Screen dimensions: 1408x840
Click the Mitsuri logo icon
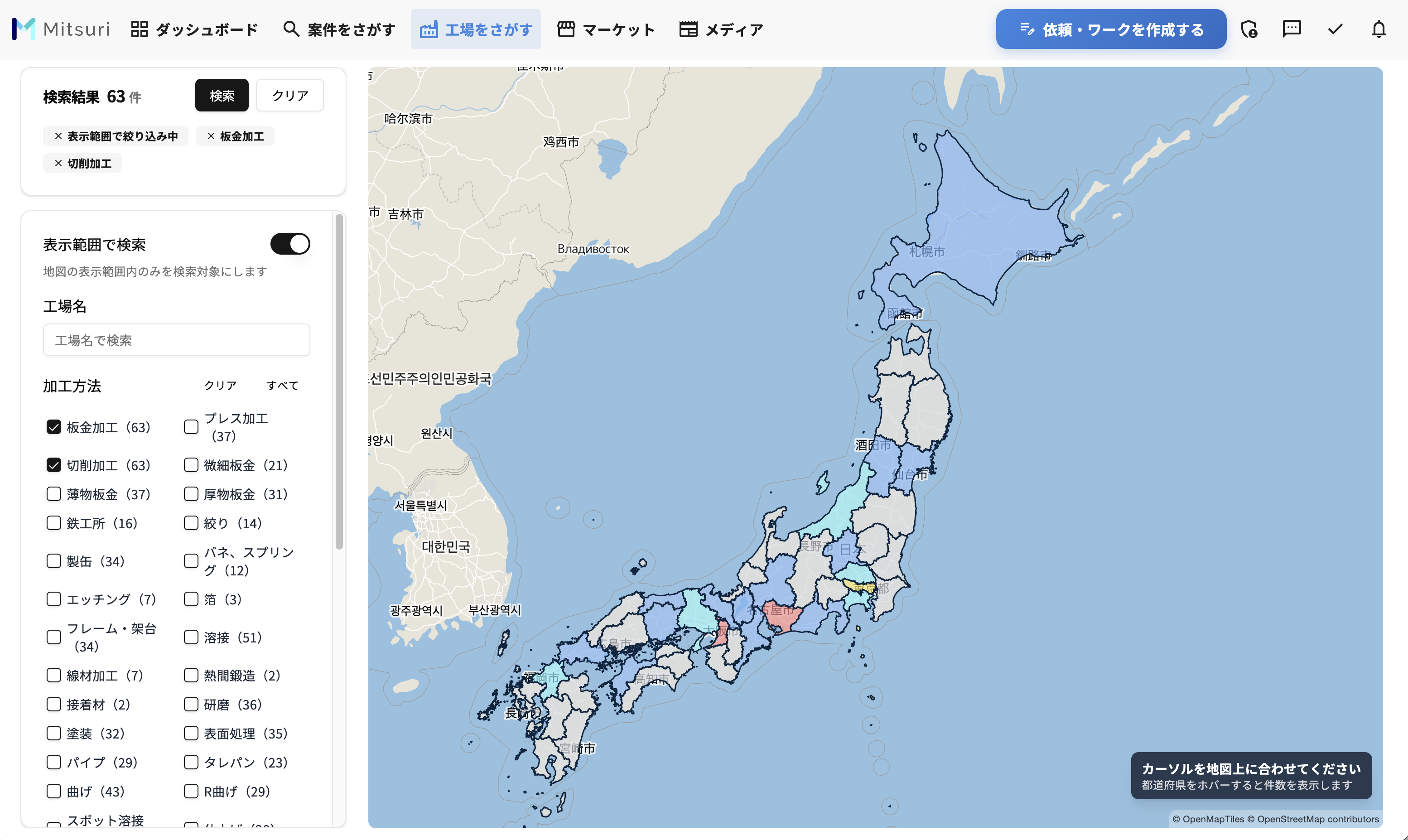click(24, 29)
